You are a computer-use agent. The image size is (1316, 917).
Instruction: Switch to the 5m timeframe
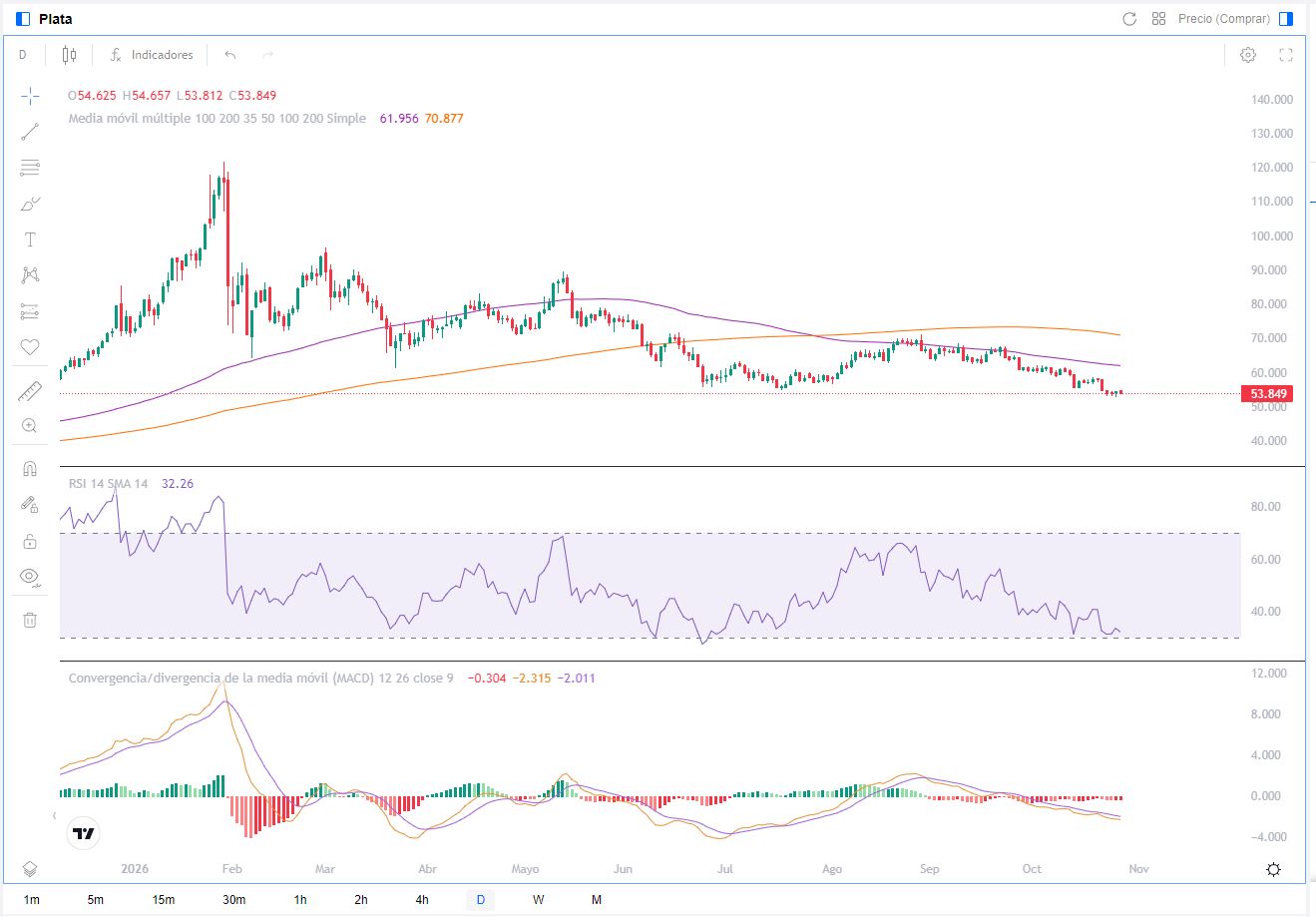click(95, 900)
